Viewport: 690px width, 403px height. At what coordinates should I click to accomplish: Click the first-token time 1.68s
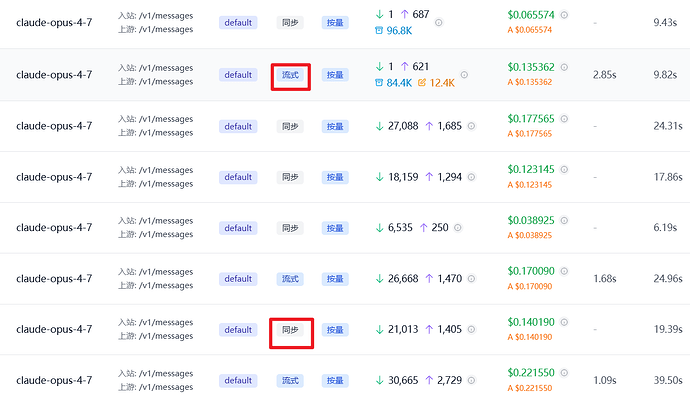click(x=605, y=279)
